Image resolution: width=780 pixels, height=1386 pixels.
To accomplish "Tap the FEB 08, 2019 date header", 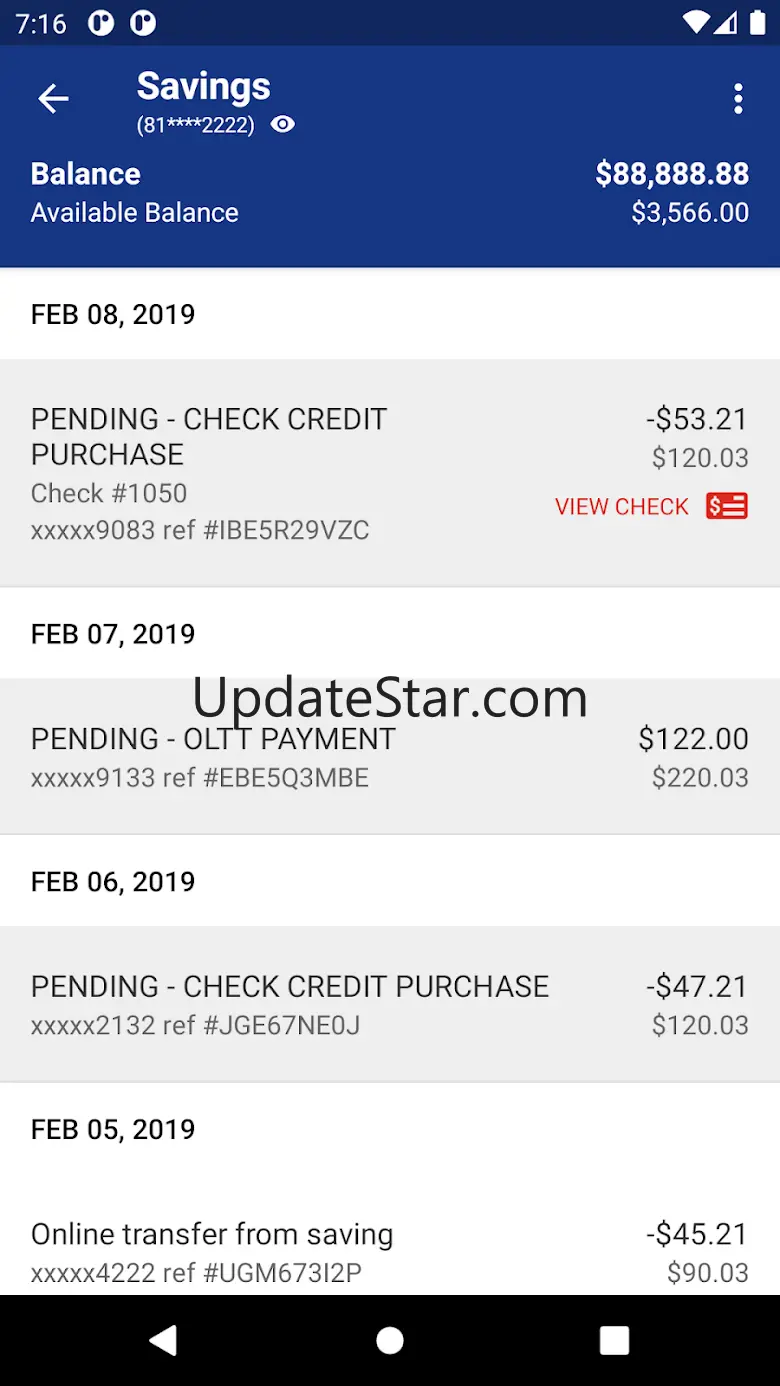I will point(113,314).
